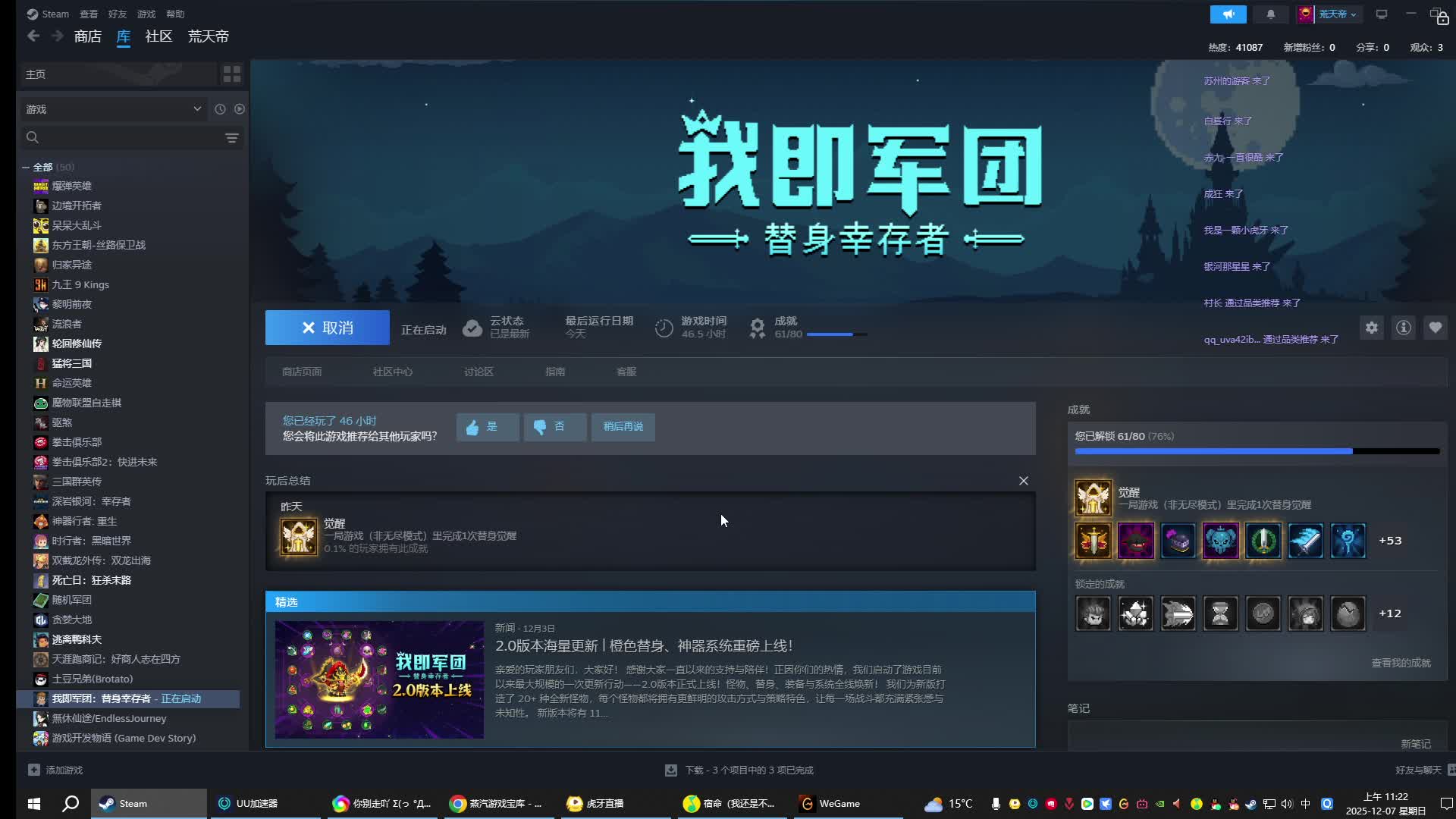
Task: Click 查看我的成就 link
Action: pos(1401,663)
